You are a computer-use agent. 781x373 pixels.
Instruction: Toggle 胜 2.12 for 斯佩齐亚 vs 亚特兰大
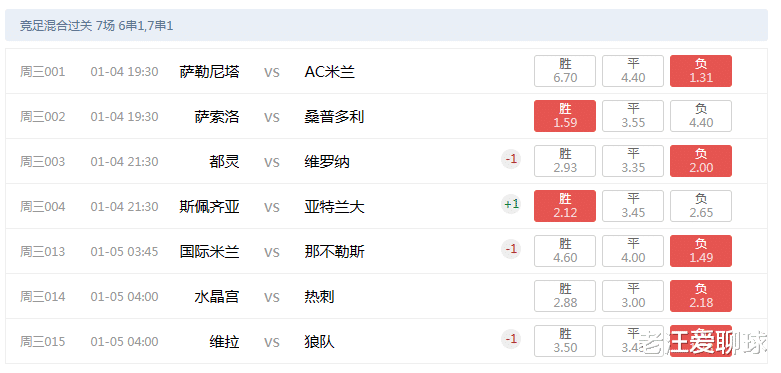[565, 206]
